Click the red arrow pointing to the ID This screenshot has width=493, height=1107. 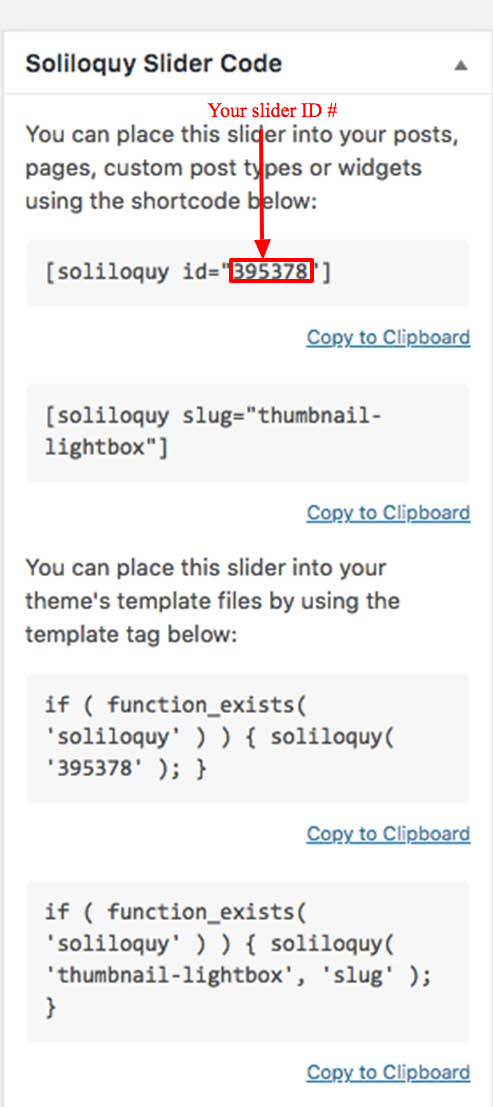tap(262, 189)
